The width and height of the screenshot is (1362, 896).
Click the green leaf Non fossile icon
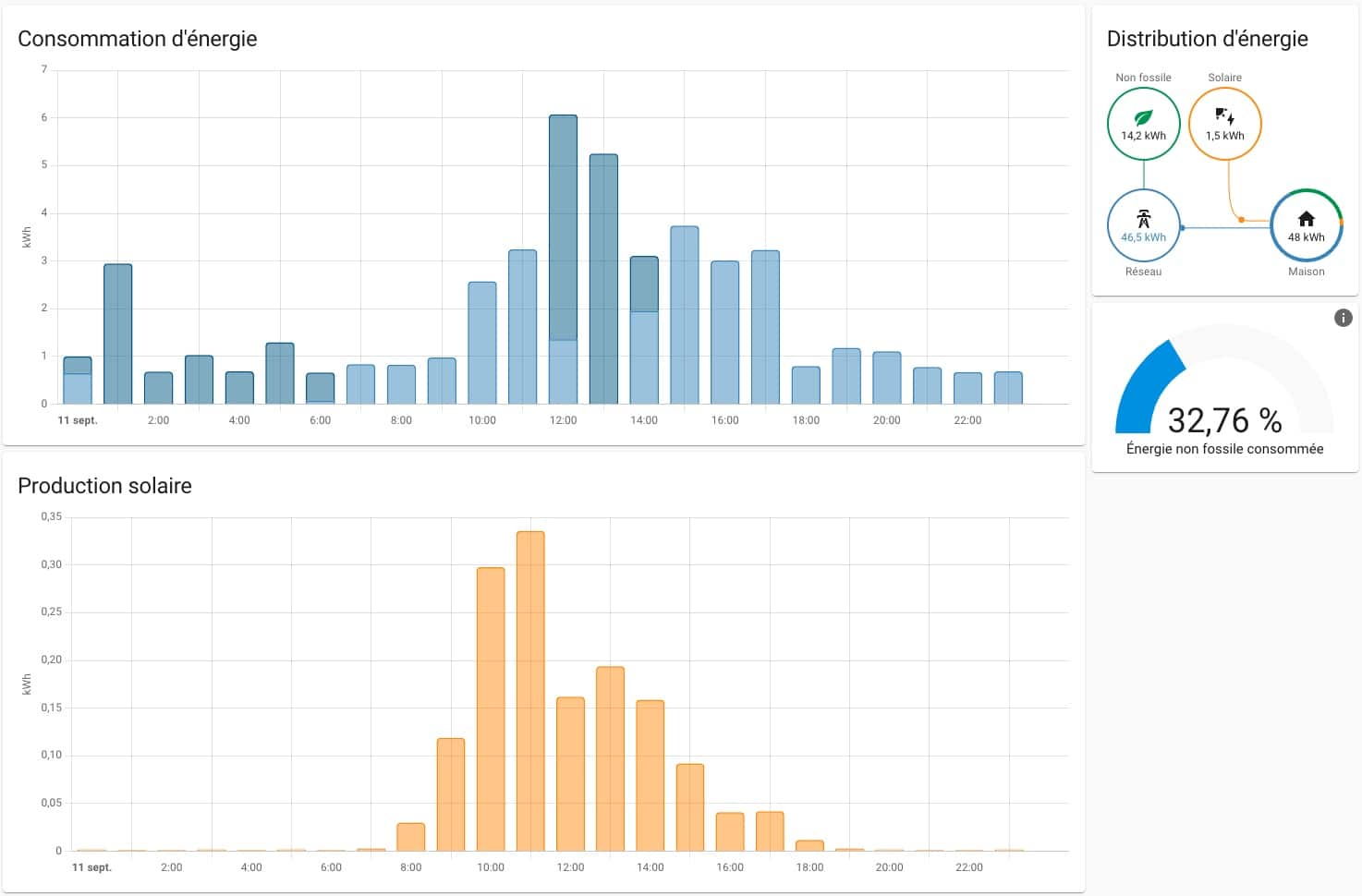click(1143, 117)
